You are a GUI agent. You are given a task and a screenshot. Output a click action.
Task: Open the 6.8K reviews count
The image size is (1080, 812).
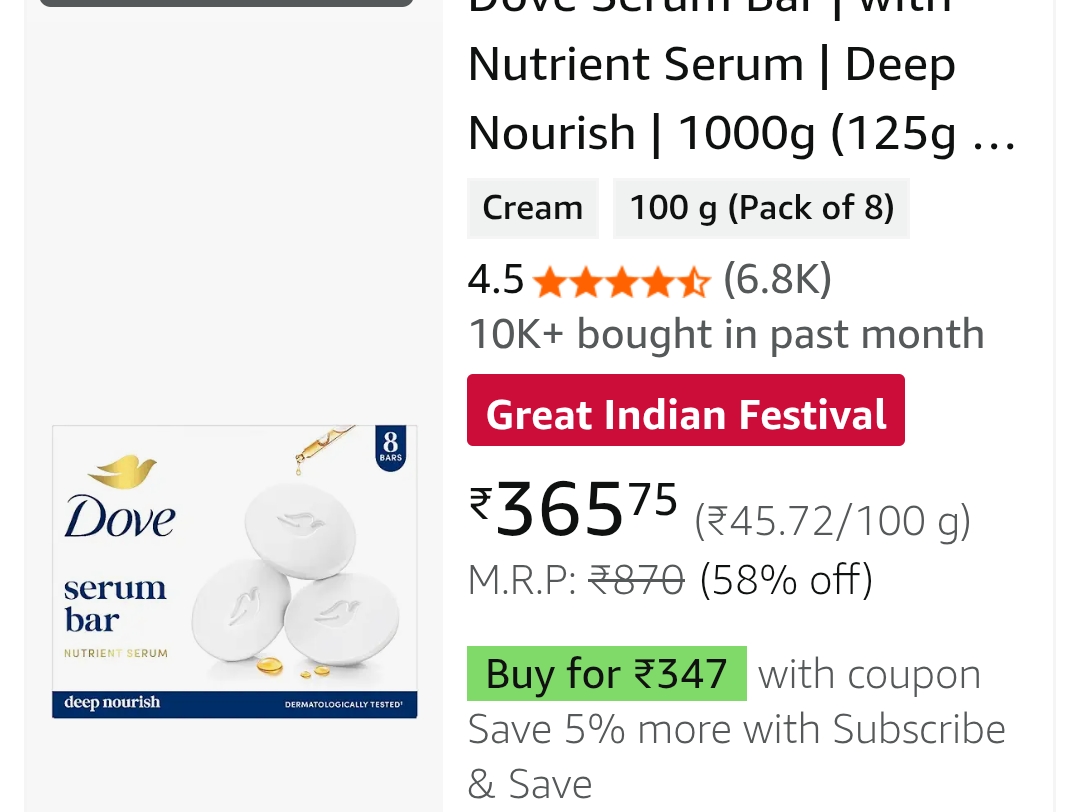(777, 280)
